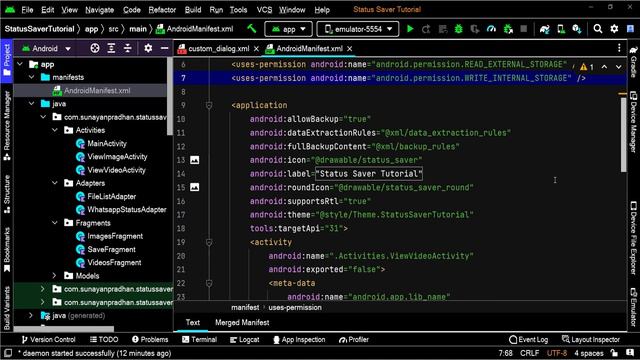This screenshot has height=360, width=640.
Task: Click gutter image icon on line 13
Action: pos(195,160)
